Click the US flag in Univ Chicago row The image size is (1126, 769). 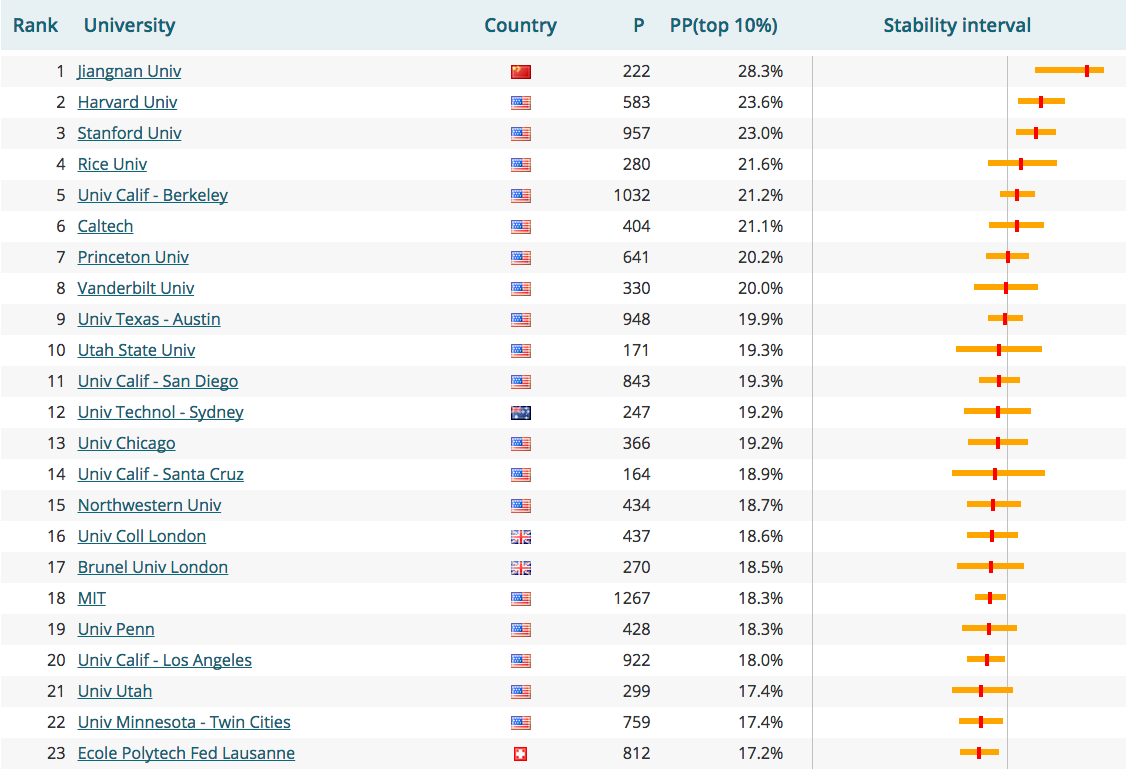tap(521, 444)
